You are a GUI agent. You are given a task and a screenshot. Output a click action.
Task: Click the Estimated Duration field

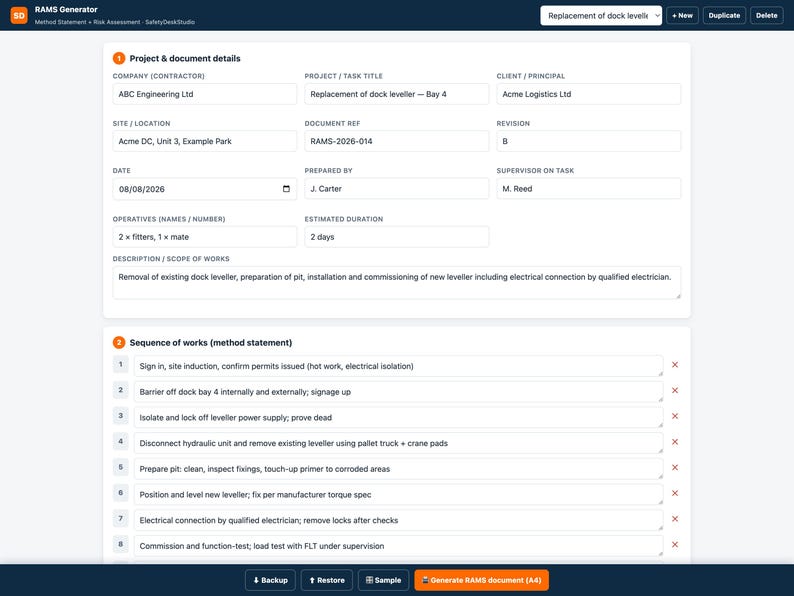[396, 237]
